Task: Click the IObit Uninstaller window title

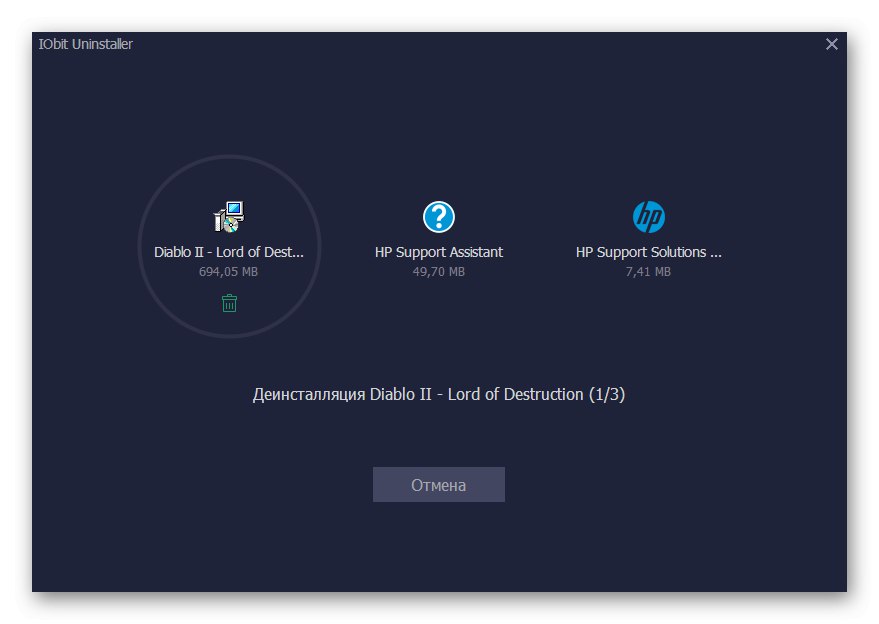Action: click(85, 44)
